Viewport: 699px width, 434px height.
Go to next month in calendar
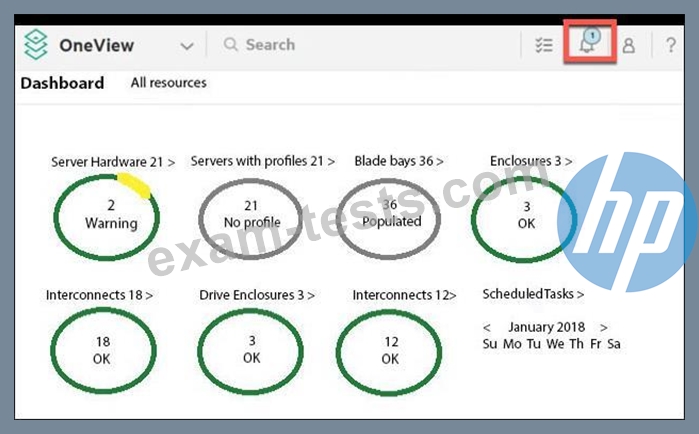pos(604,328)
